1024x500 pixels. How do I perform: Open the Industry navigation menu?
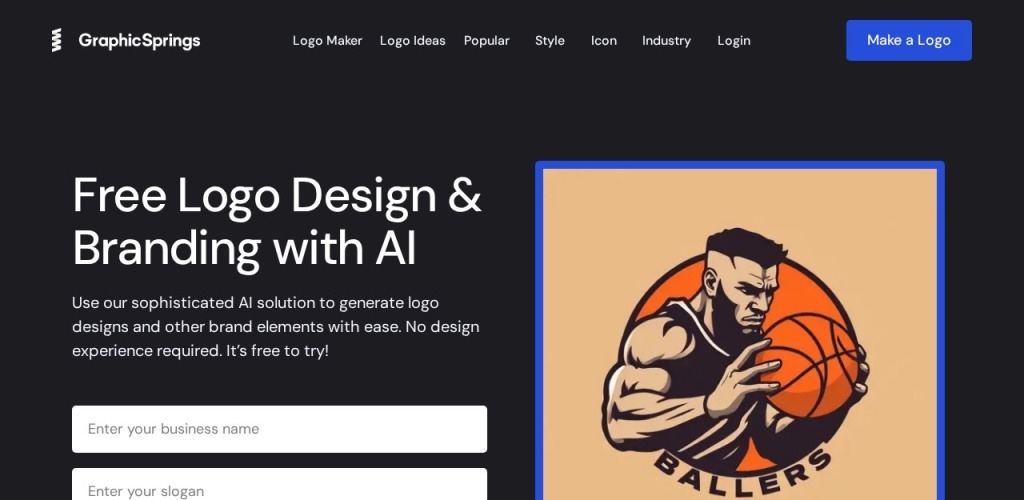coord(666,40)
